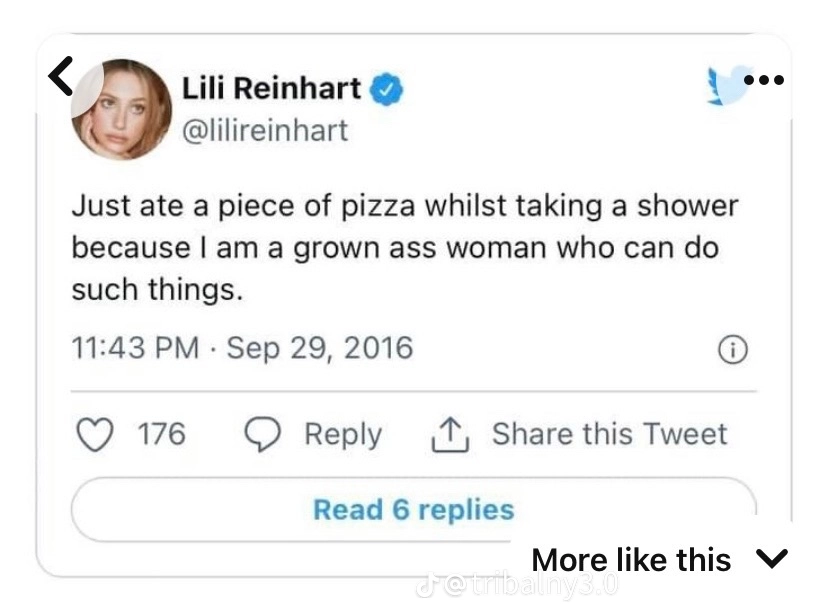Open Lili Reinhart's profile picture
828x615 pixels.
(x=122, y=109)
